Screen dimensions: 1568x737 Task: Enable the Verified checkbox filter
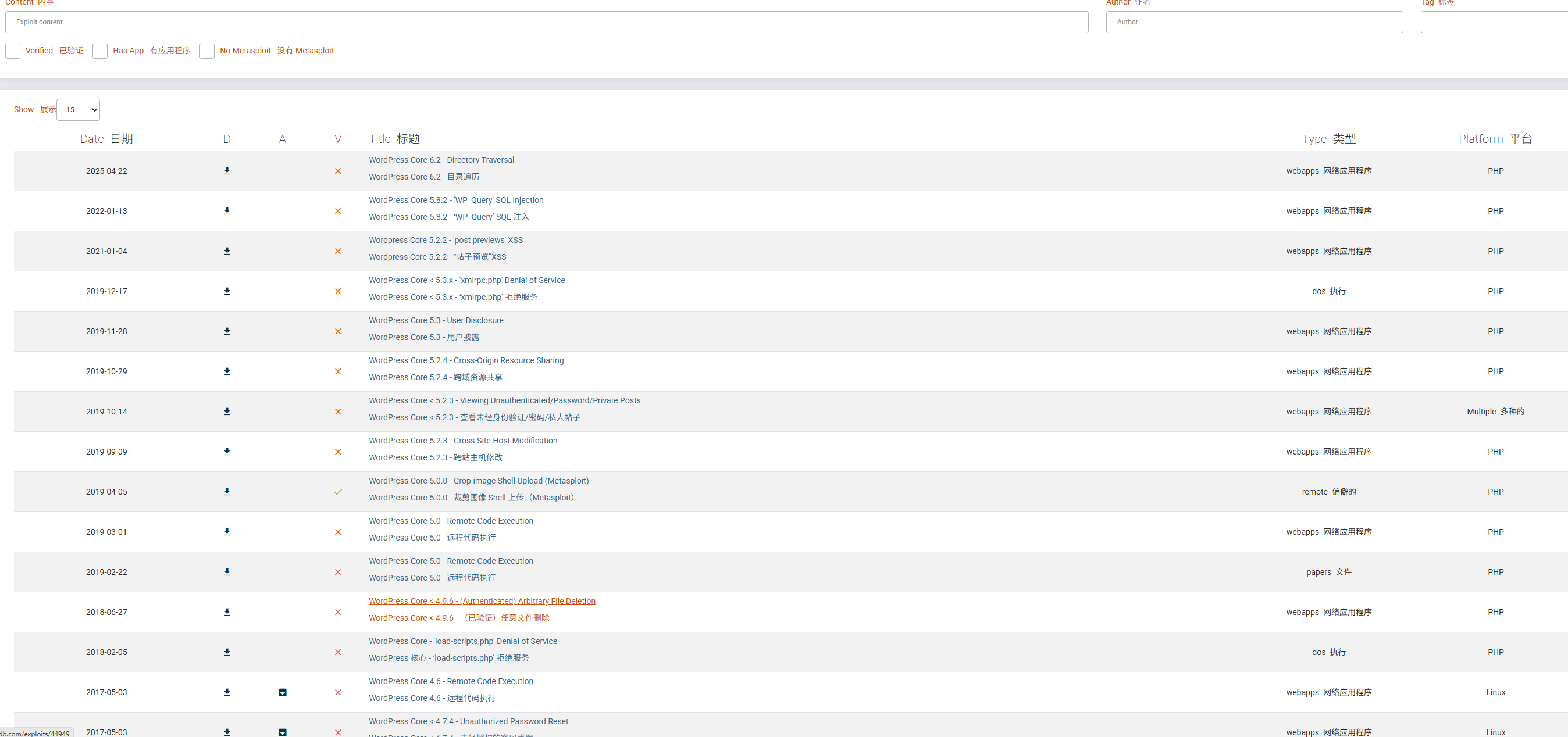(13, 51)
